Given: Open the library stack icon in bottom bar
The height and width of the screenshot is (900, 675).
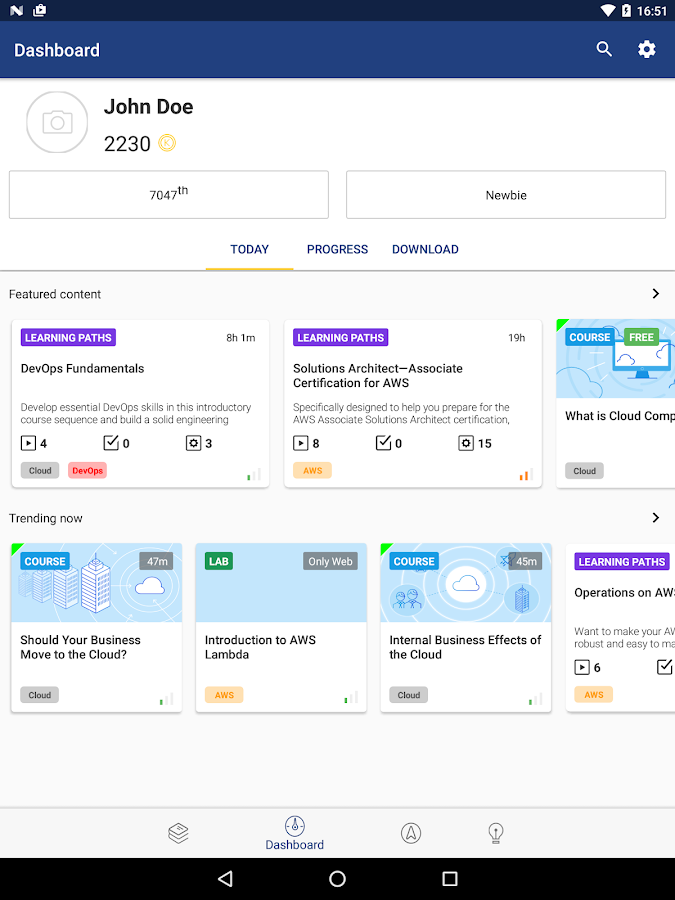Looking at the screenshot, I should (179, 832).
